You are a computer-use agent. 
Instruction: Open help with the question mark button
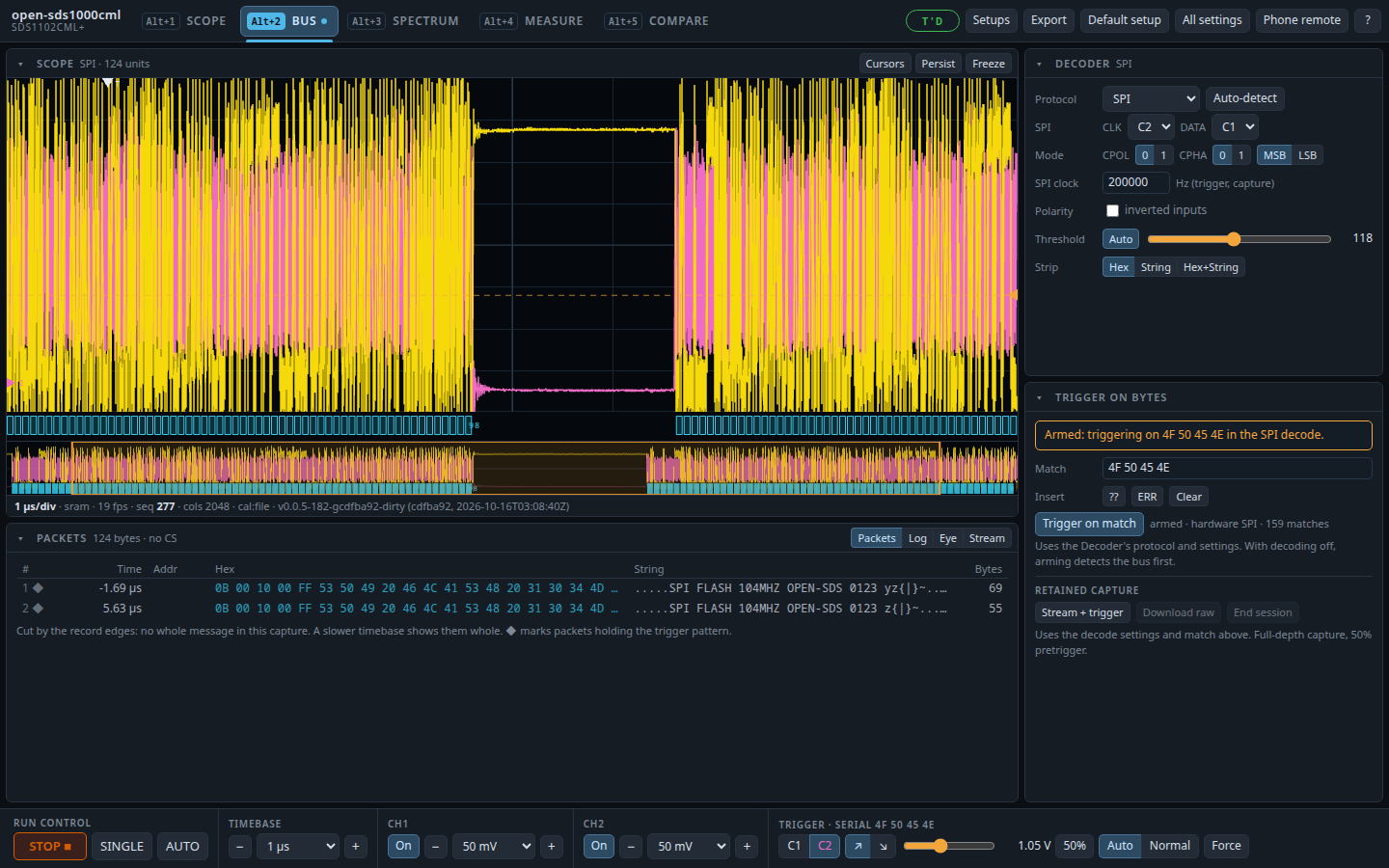1368,20
